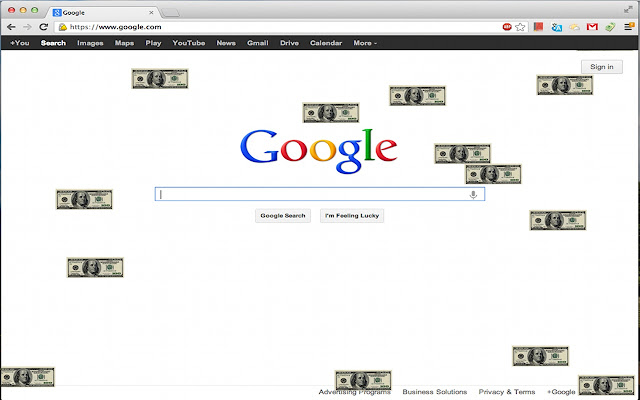Click the I'm Feeling Lucky button
Image resolution: width=640 pixels, height=400 pixels.
(352, 216)
